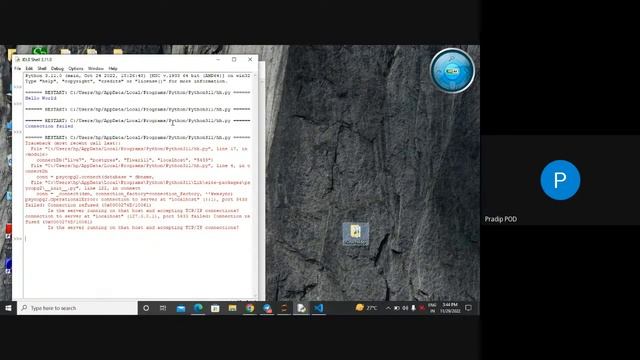This screenshot has width=640, height=360.
Task: Open File Explorer on the taskbar
Action: (x=232, y=308)
